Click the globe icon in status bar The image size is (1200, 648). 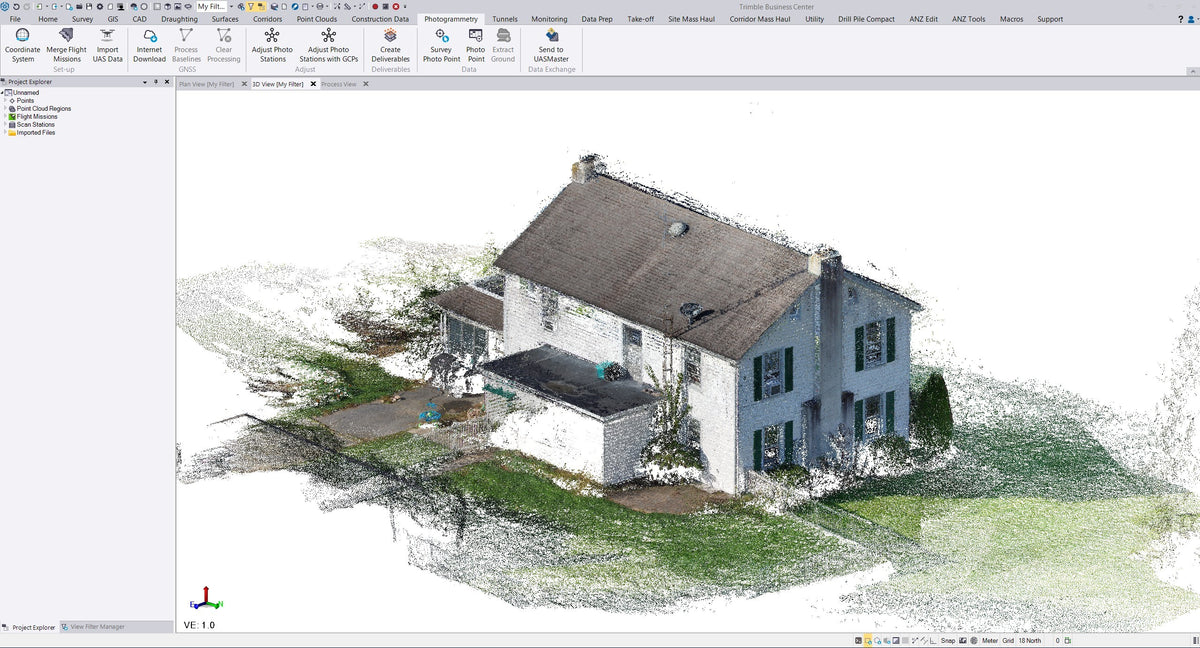tap(975, 640)
